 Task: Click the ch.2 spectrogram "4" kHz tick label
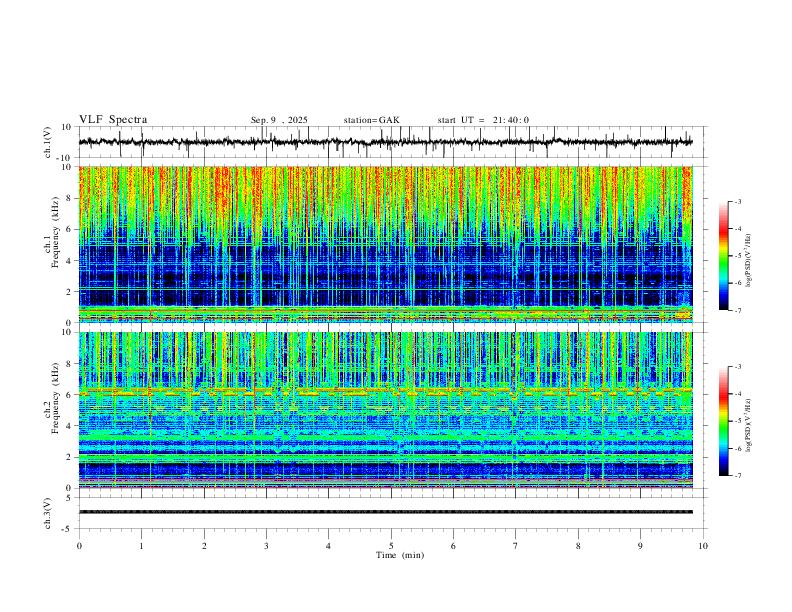(70, 426)
